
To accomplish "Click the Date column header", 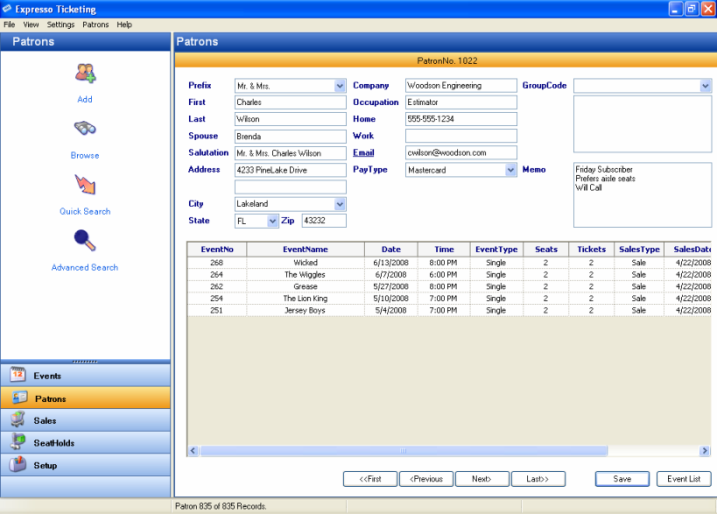I will coord(391,249).
